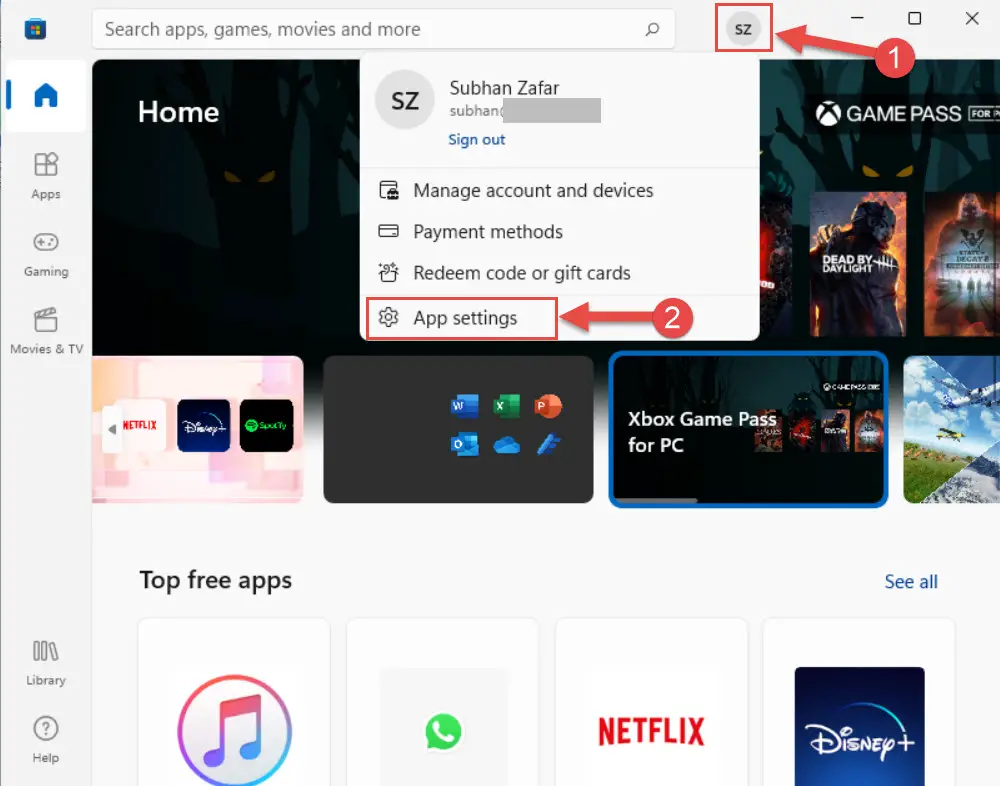Close the Microsoft Store window
Screen dimensions: 1000x786
tap(972, 19)
